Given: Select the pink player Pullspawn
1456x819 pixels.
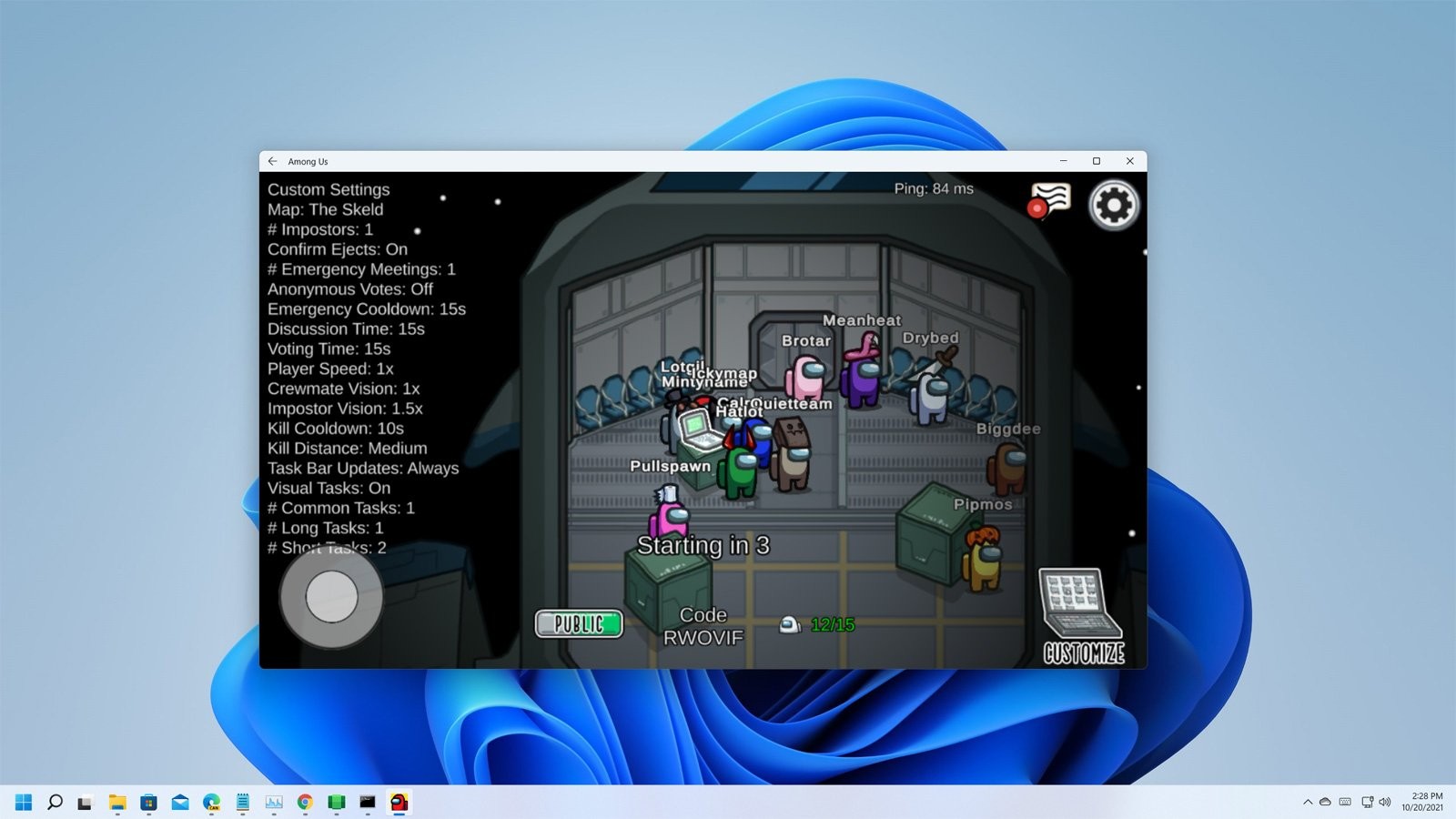Looking at the screenshot, I should pos(668,515).
